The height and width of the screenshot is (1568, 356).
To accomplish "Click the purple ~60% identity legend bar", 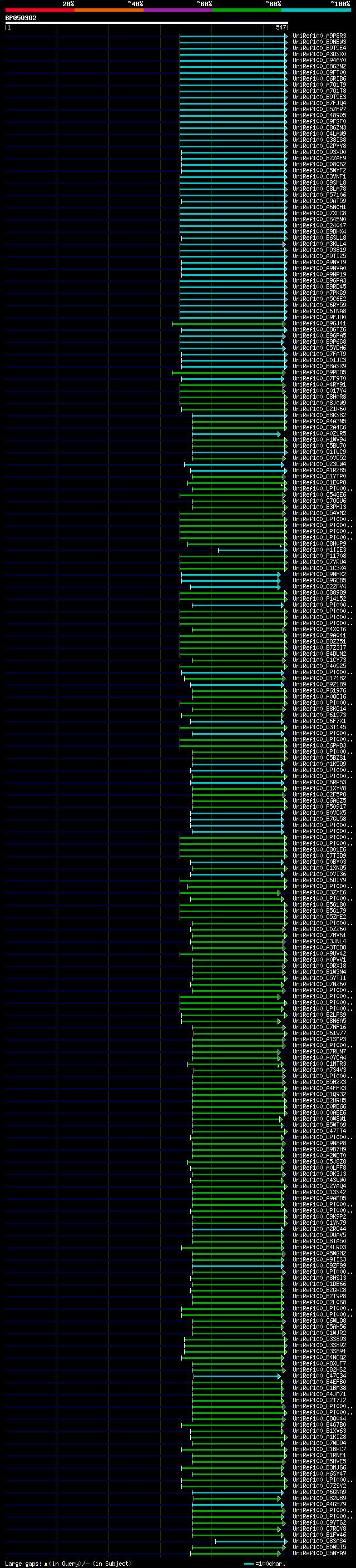I will point(177,10).
